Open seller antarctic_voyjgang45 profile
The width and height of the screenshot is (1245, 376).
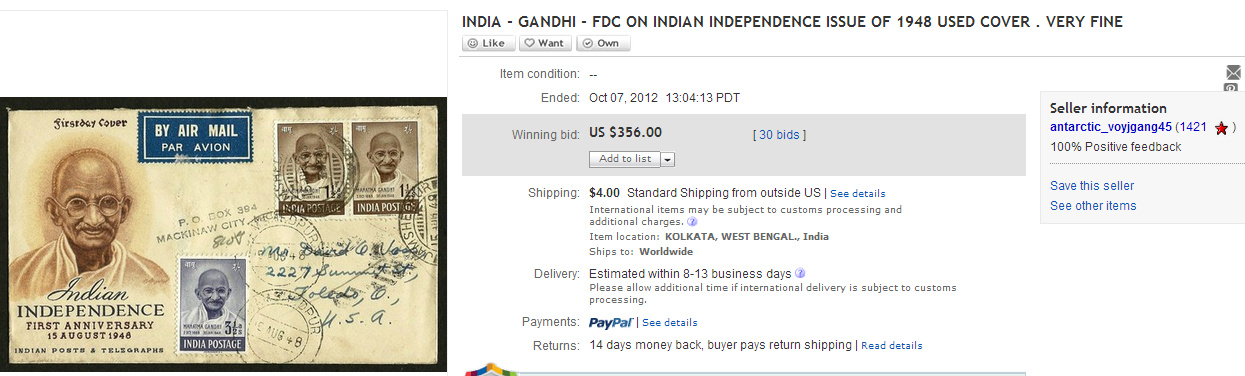click(x=1110, y=127)
